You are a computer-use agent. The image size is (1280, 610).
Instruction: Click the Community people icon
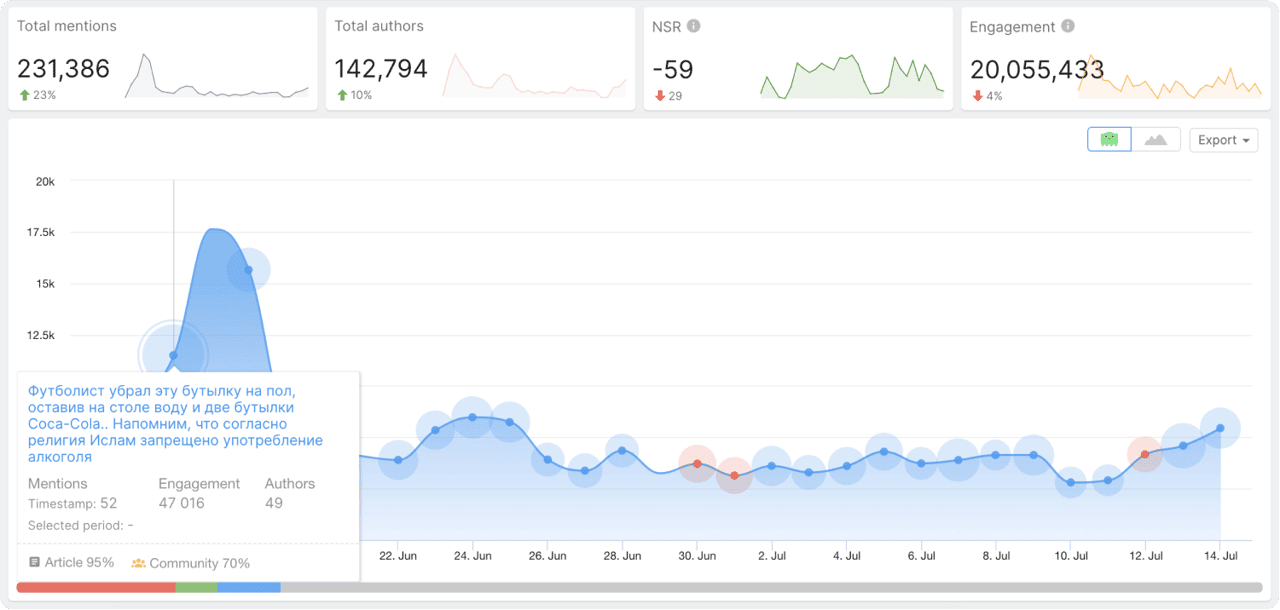pyautogui.click(x=139, y=563)
